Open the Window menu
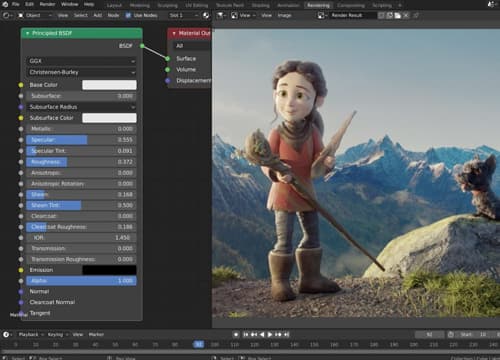 coord(70,4)
